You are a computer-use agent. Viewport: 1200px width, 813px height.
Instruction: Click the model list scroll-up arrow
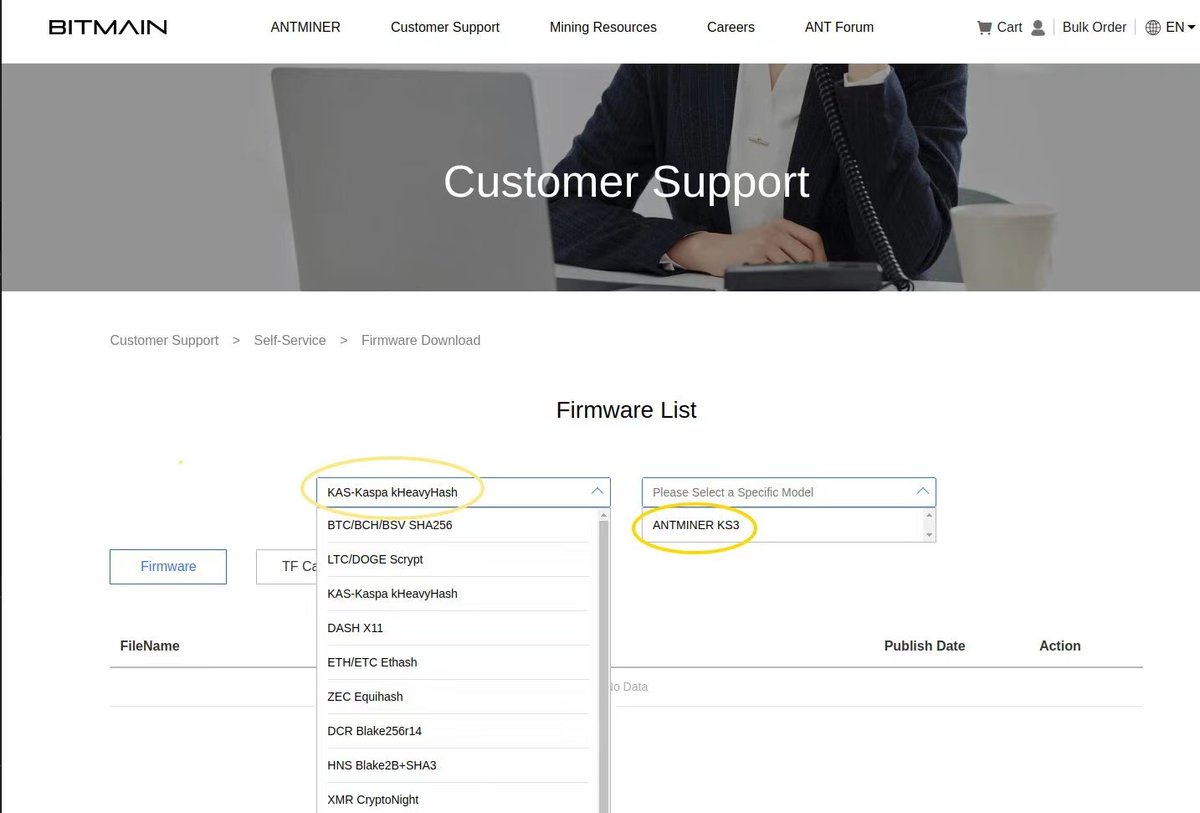click(930, 515)
